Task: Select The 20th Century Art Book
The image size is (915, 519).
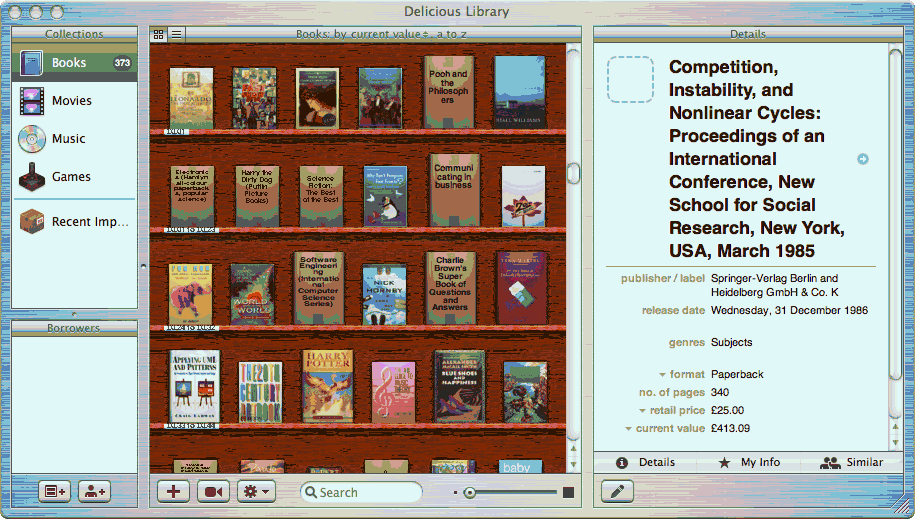Action: tap(260, 392)
